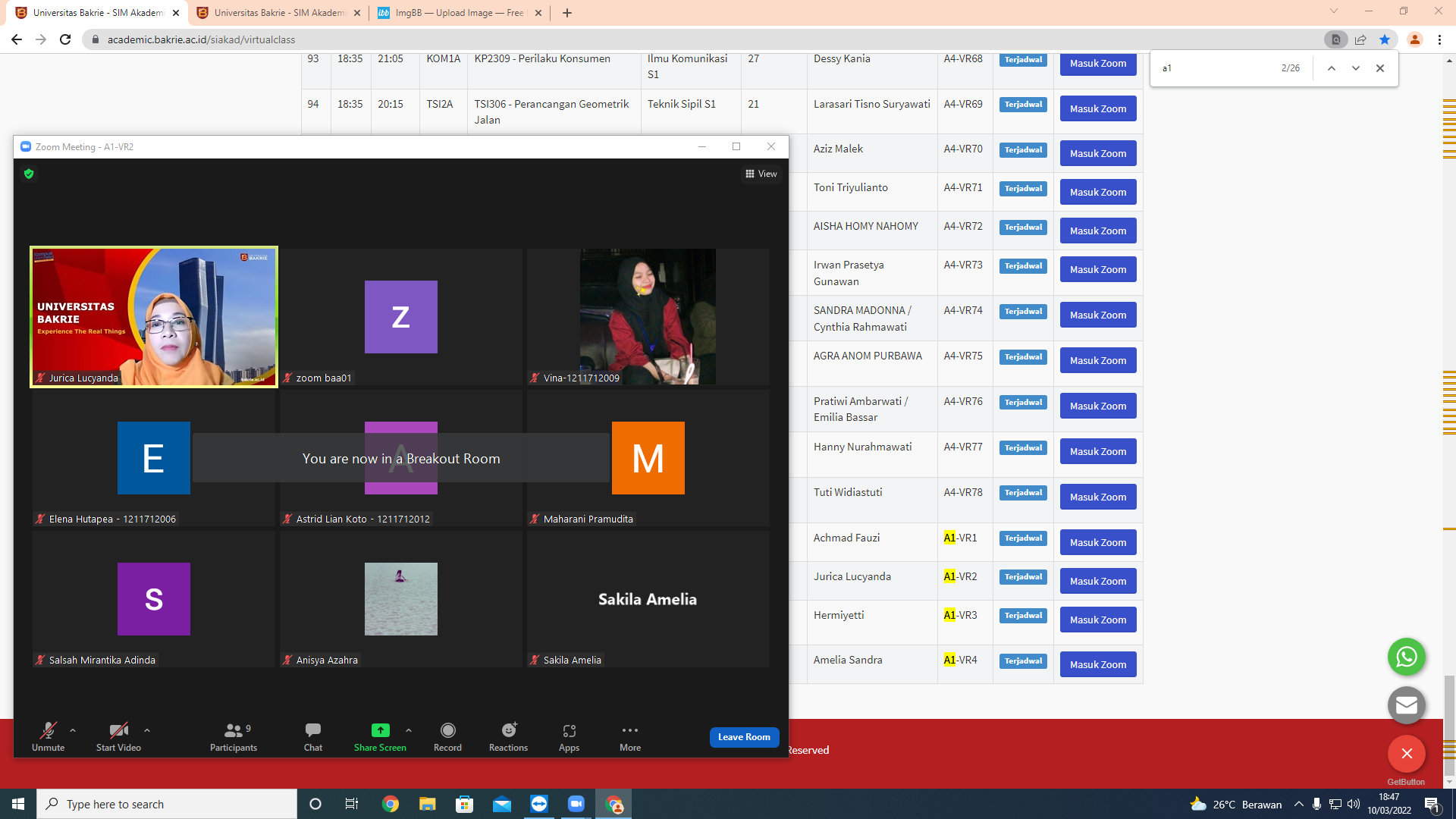Open Cortana from the taskbar
This screenshot has height=819, width=1456.
point(315,804)
